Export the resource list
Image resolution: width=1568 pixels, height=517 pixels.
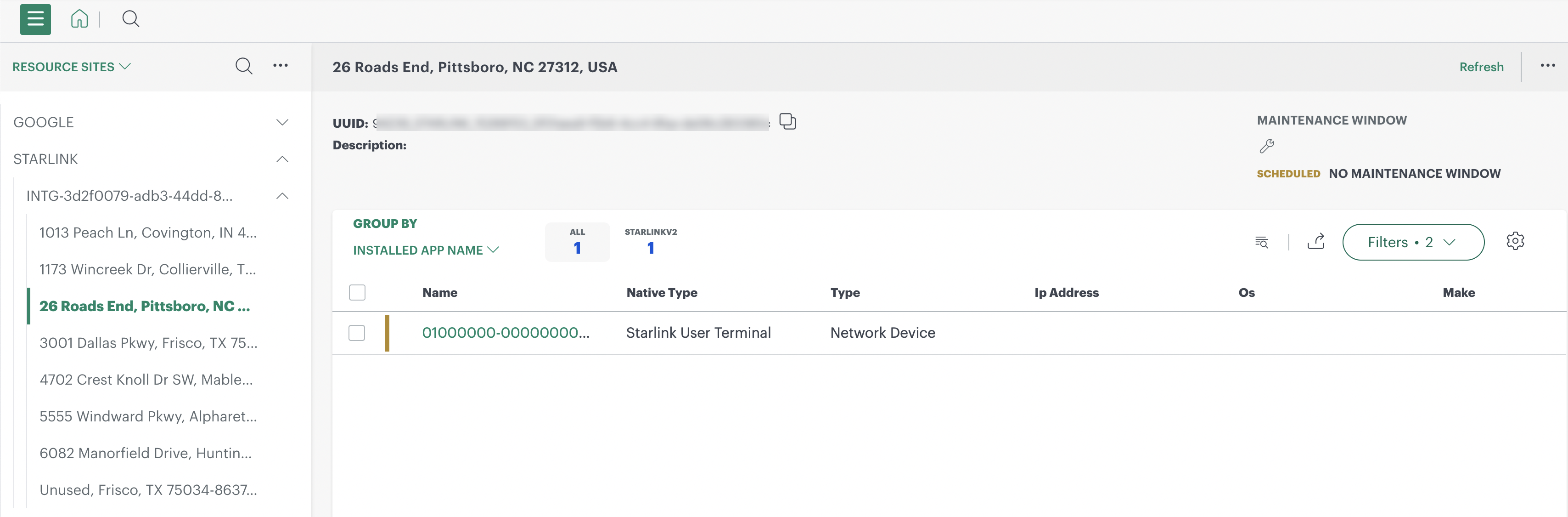[x=1315, y=242]
